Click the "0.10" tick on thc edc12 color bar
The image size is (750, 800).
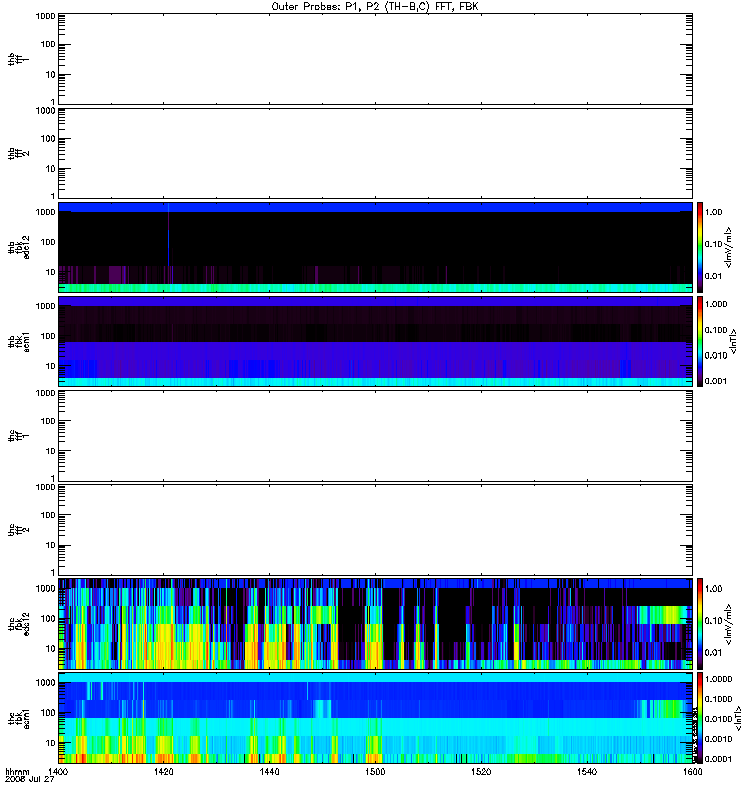[x=713, y=621]
